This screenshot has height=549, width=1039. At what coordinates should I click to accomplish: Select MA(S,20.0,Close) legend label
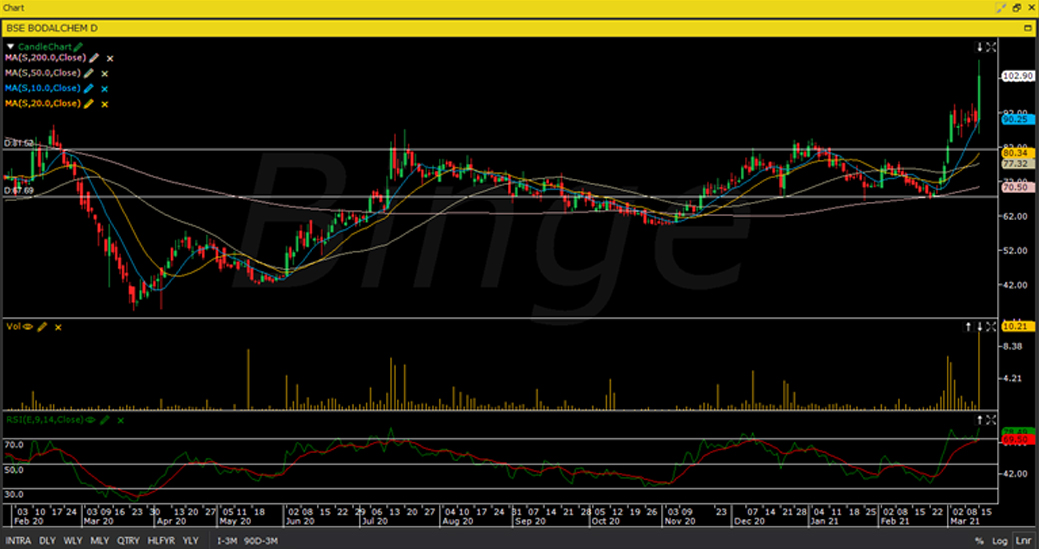coord(43,104)
